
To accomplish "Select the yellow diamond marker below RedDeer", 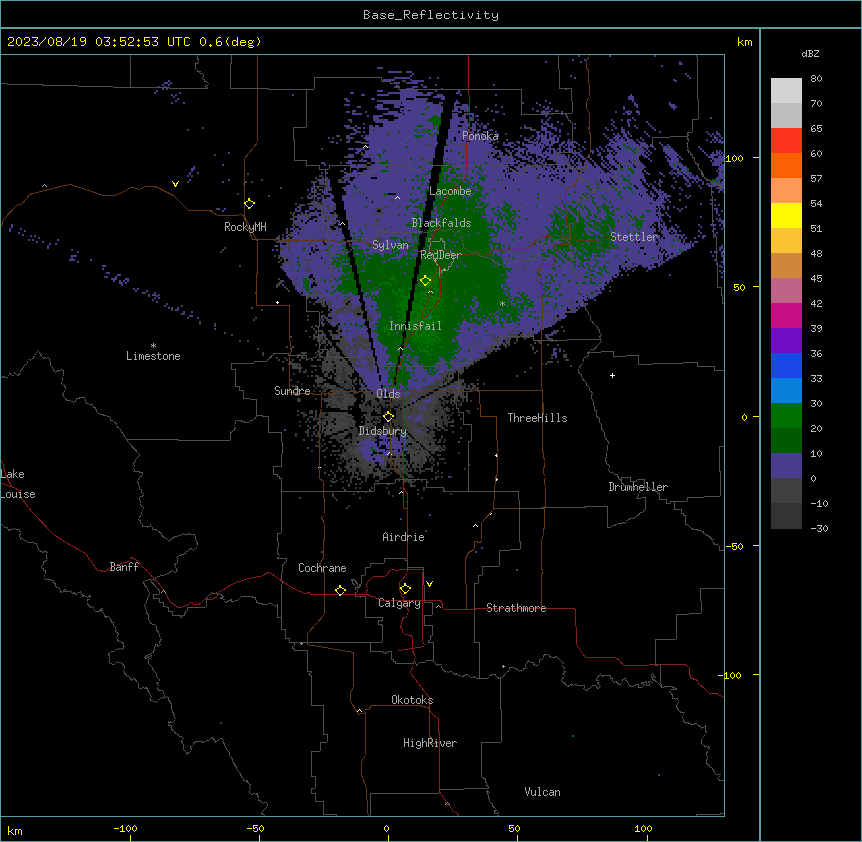I will (425, 281).
